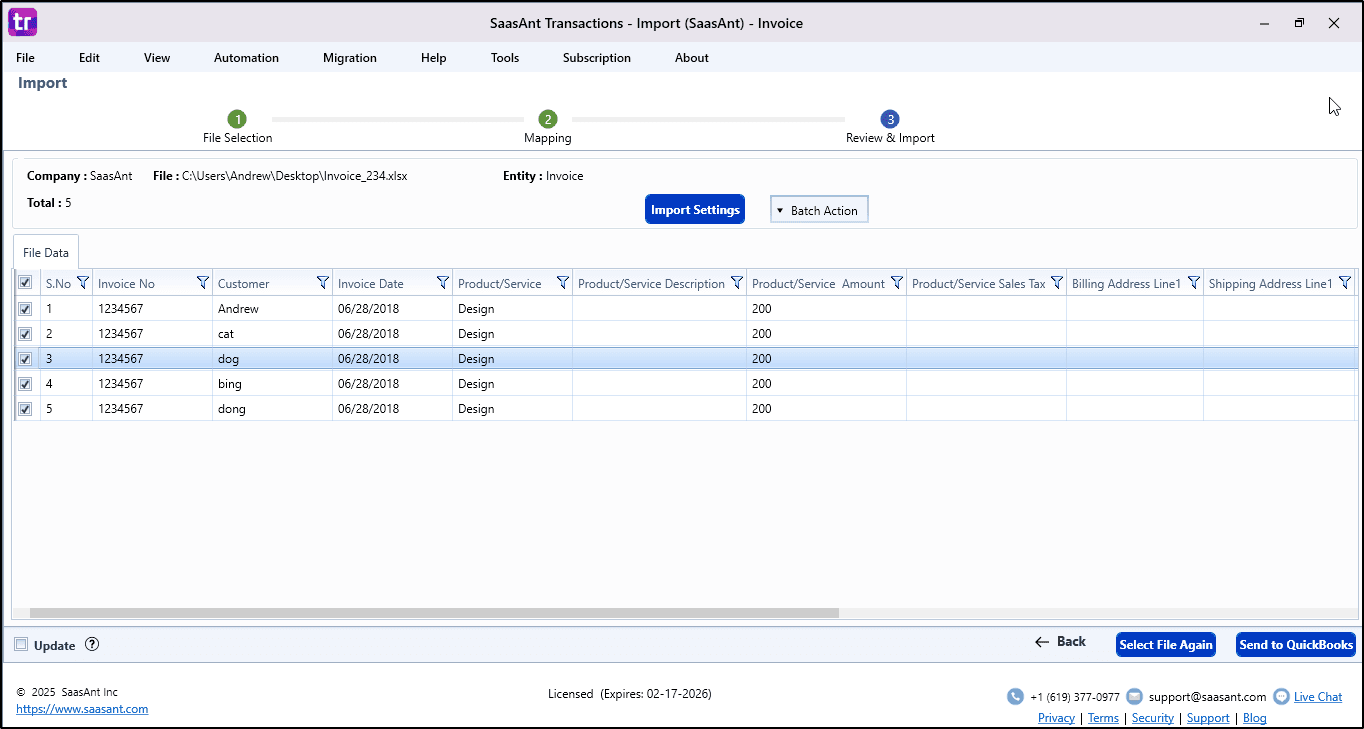Filter the Product/Service column
Screen dimensions: 1364x729
click(x=563, y=283)
